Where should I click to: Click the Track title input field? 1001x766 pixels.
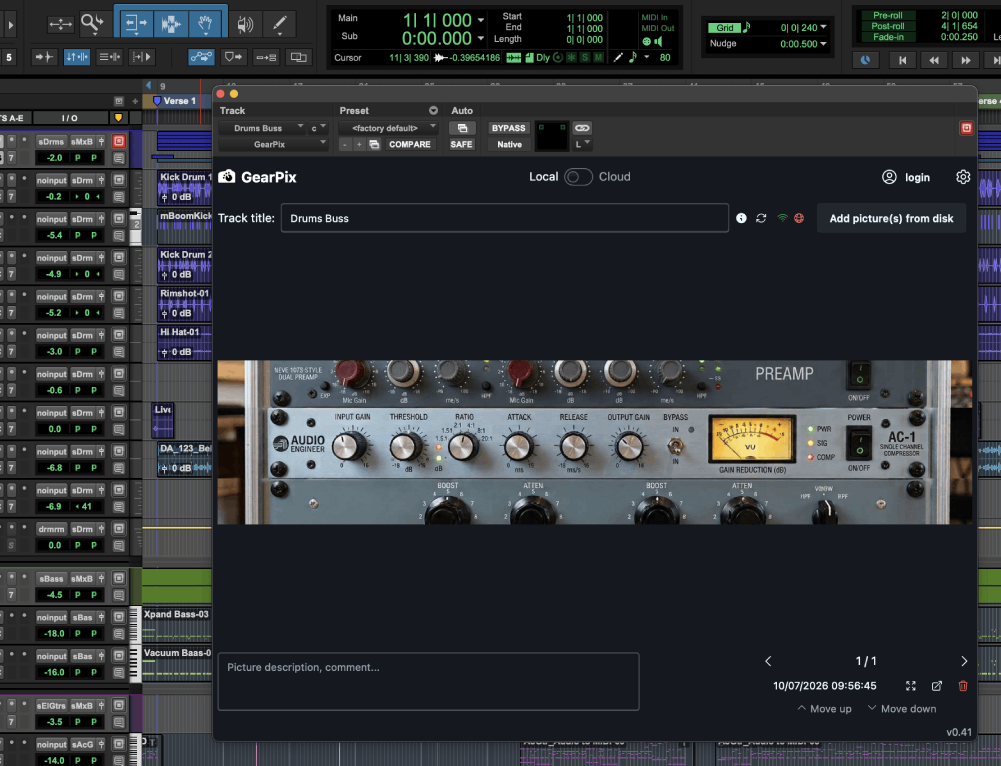(x=504, y=218)
